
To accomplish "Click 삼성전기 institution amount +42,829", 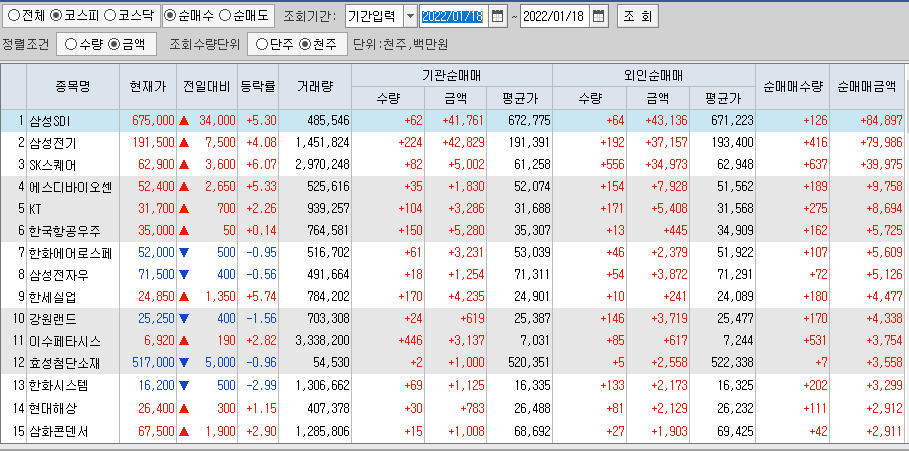I will [x=463, y=143].
